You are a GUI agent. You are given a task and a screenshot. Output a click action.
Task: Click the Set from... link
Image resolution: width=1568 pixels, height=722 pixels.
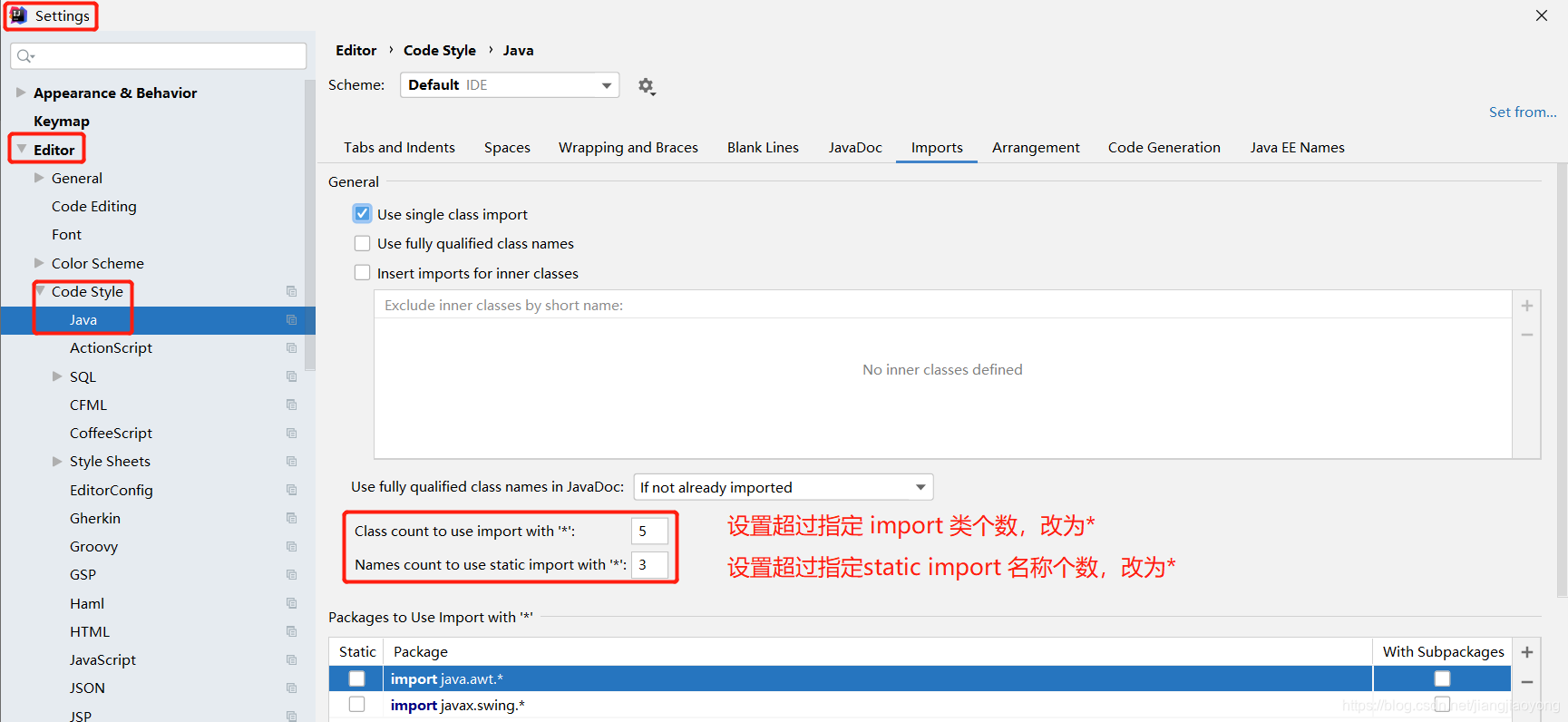pyautogui.click(x=1523, y=112)
